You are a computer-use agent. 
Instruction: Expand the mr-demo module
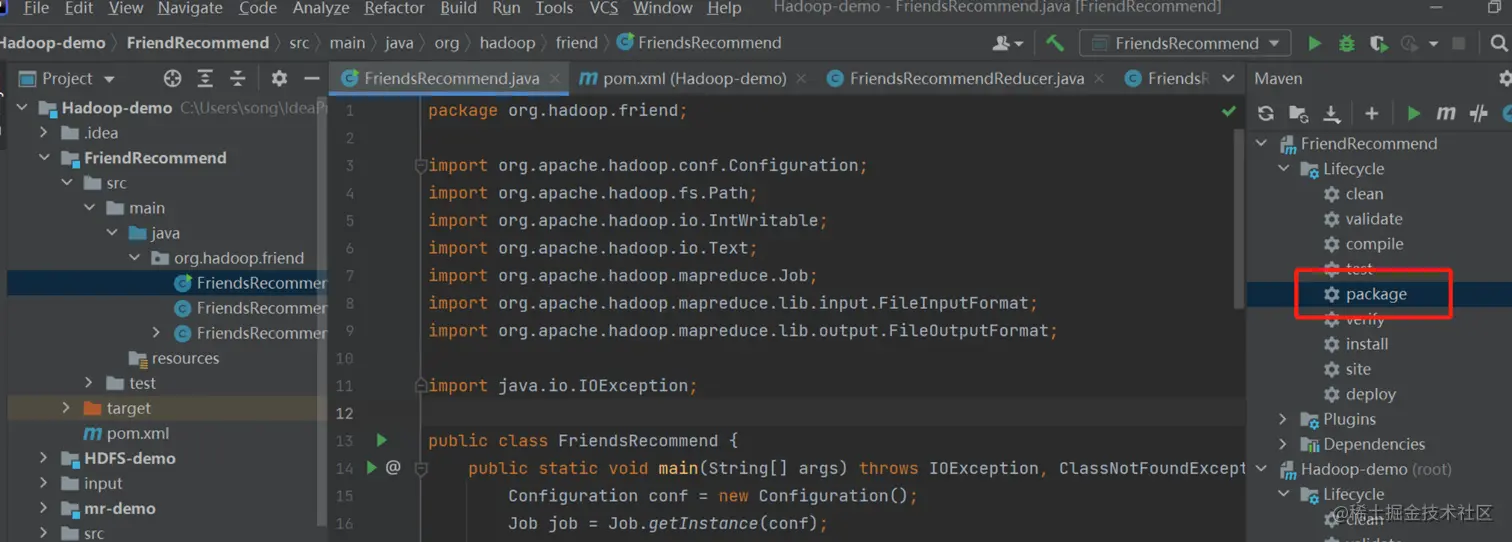(x=44, y=508)
